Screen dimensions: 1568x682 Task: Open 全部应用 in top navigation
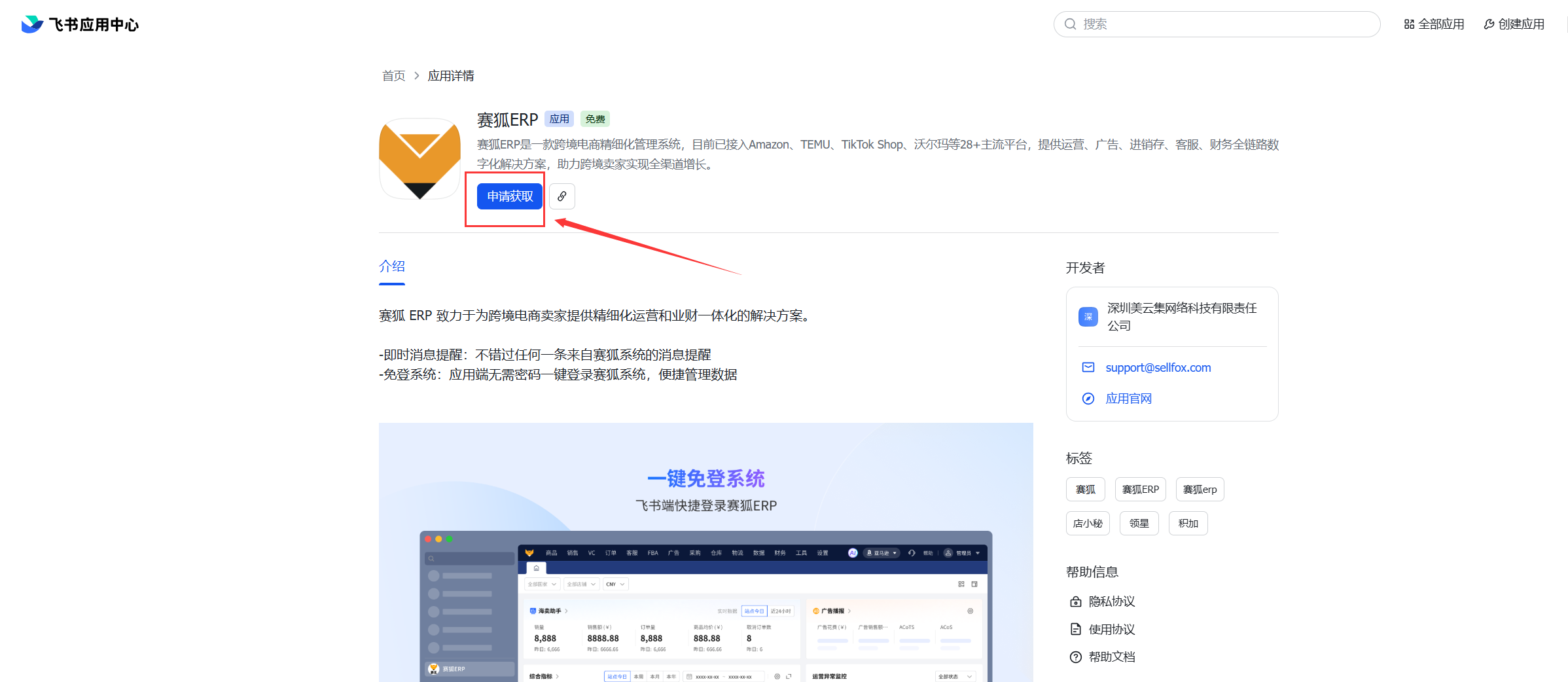coord(1434,24)
